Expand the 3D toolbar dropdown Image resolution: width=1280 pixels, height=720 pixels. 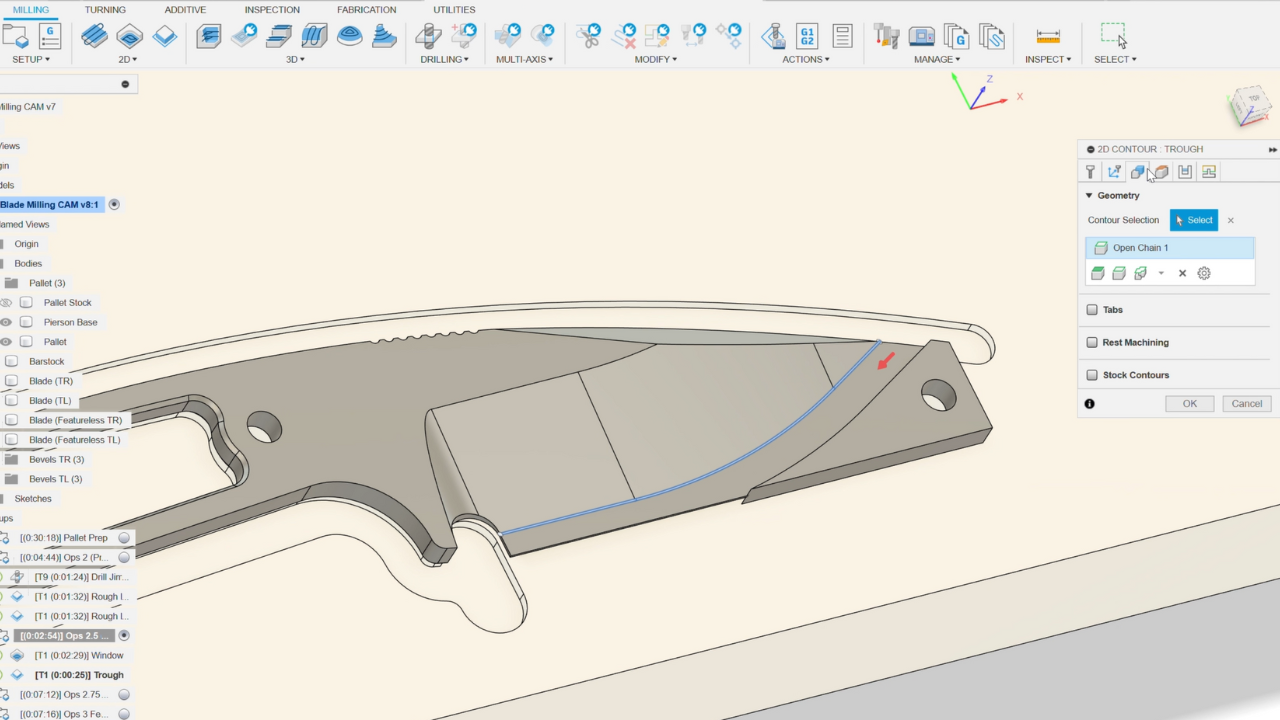pyautogui.click(x=294, y=59)
